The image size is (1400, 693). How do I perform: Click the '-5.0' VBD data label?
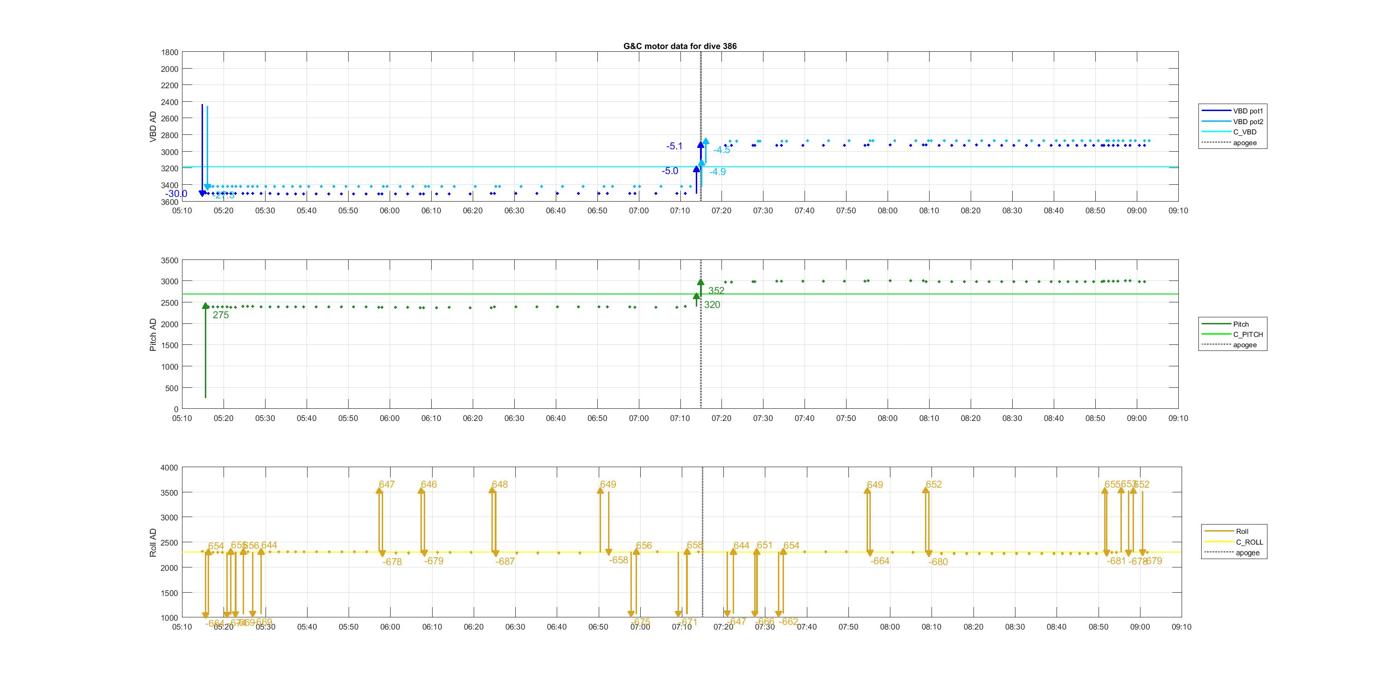pos(670,171)
